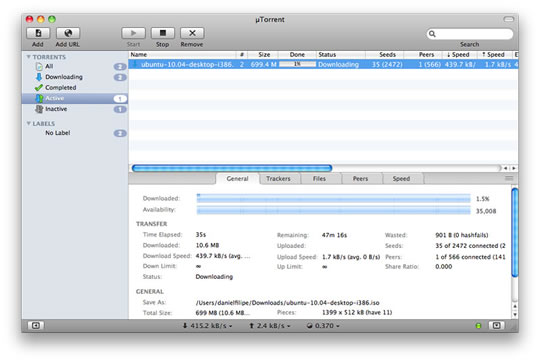Image resolution: width=540 pixels, height=362 pixels.
Task: Select the ubuntu-10.04-desktop-i386 torrent row
Action: point(323,64)
